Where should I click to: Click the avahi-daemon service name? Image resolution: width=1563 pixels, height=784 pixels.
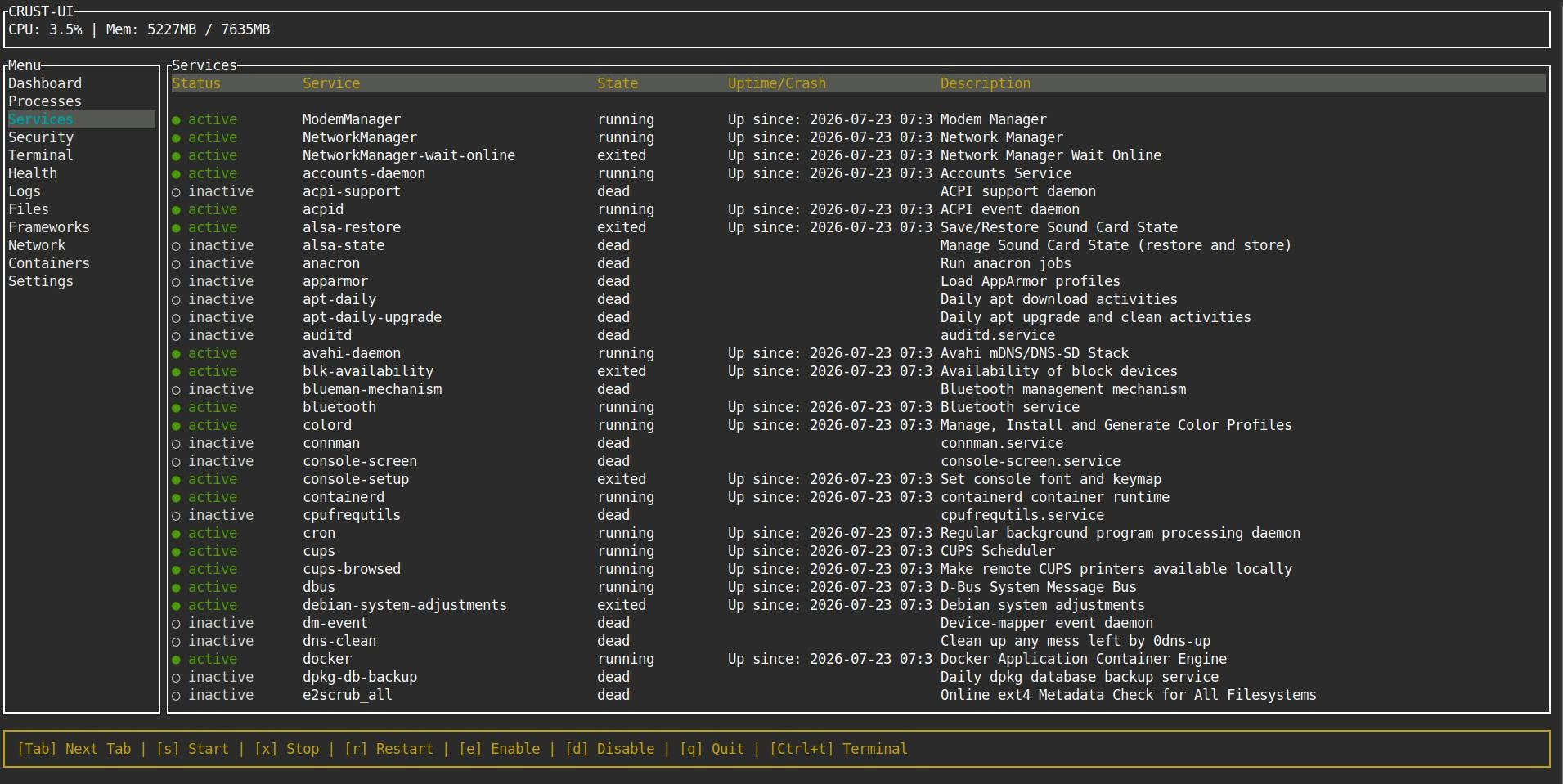click(352, 353)
